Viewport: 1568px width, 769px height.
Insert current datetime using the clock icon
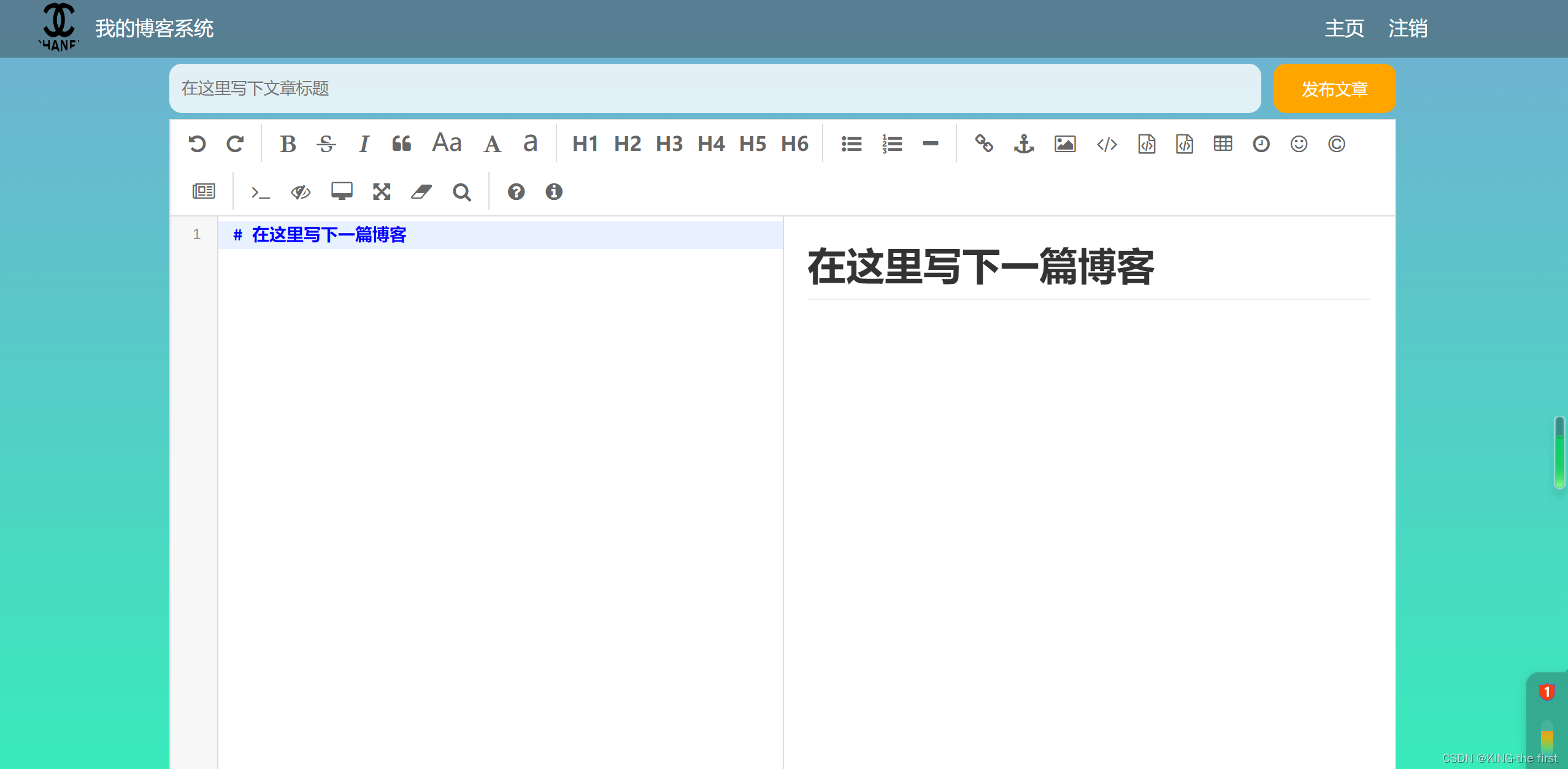coord(1261,143)
